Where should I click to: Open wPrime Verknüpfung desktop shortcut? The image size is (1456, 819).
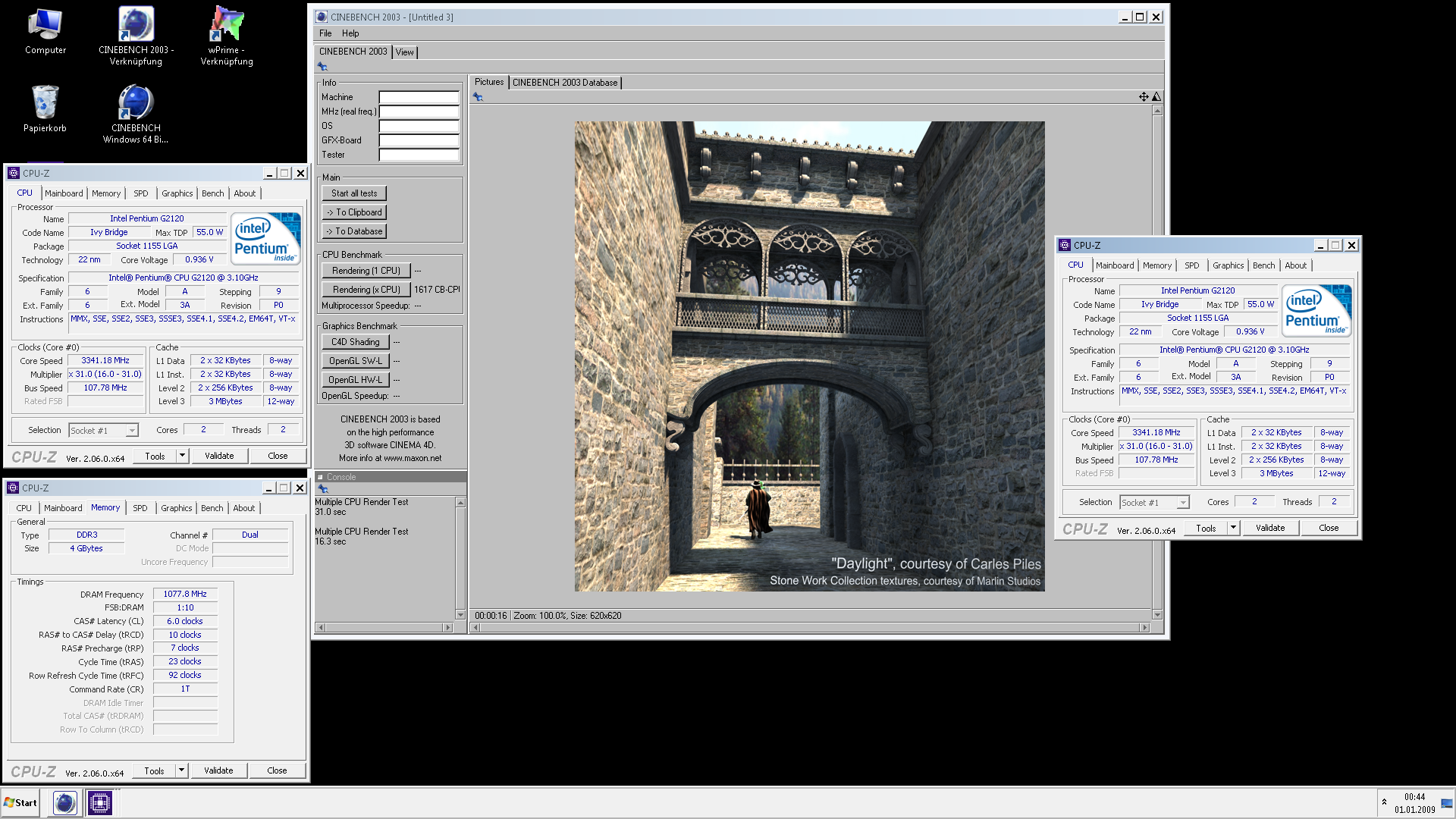(227, 36)
